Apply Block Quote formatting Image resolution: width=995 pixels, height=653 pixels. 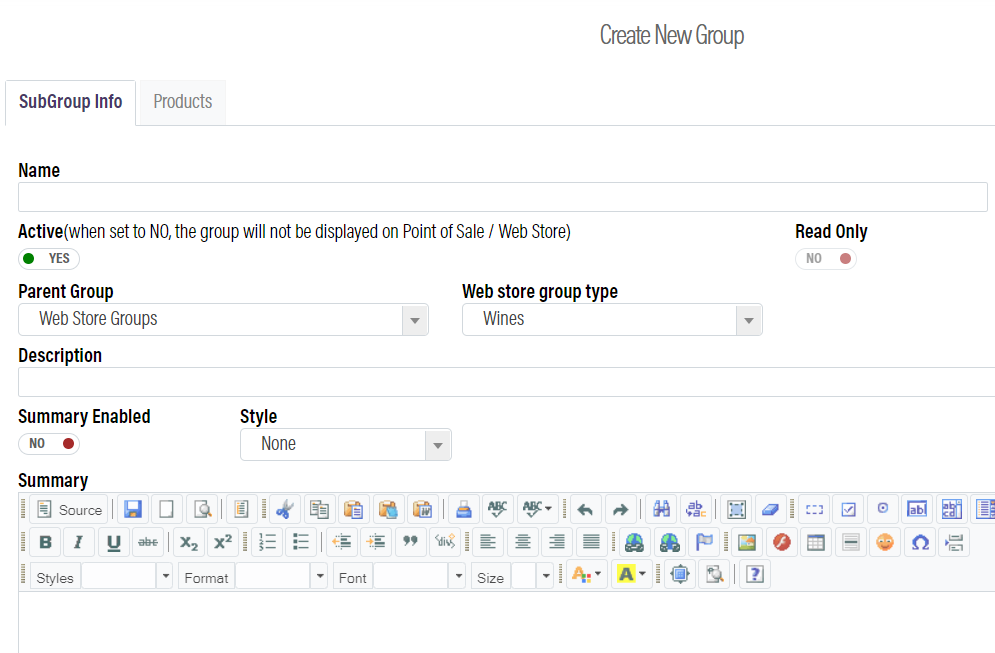tap(411, 543)
